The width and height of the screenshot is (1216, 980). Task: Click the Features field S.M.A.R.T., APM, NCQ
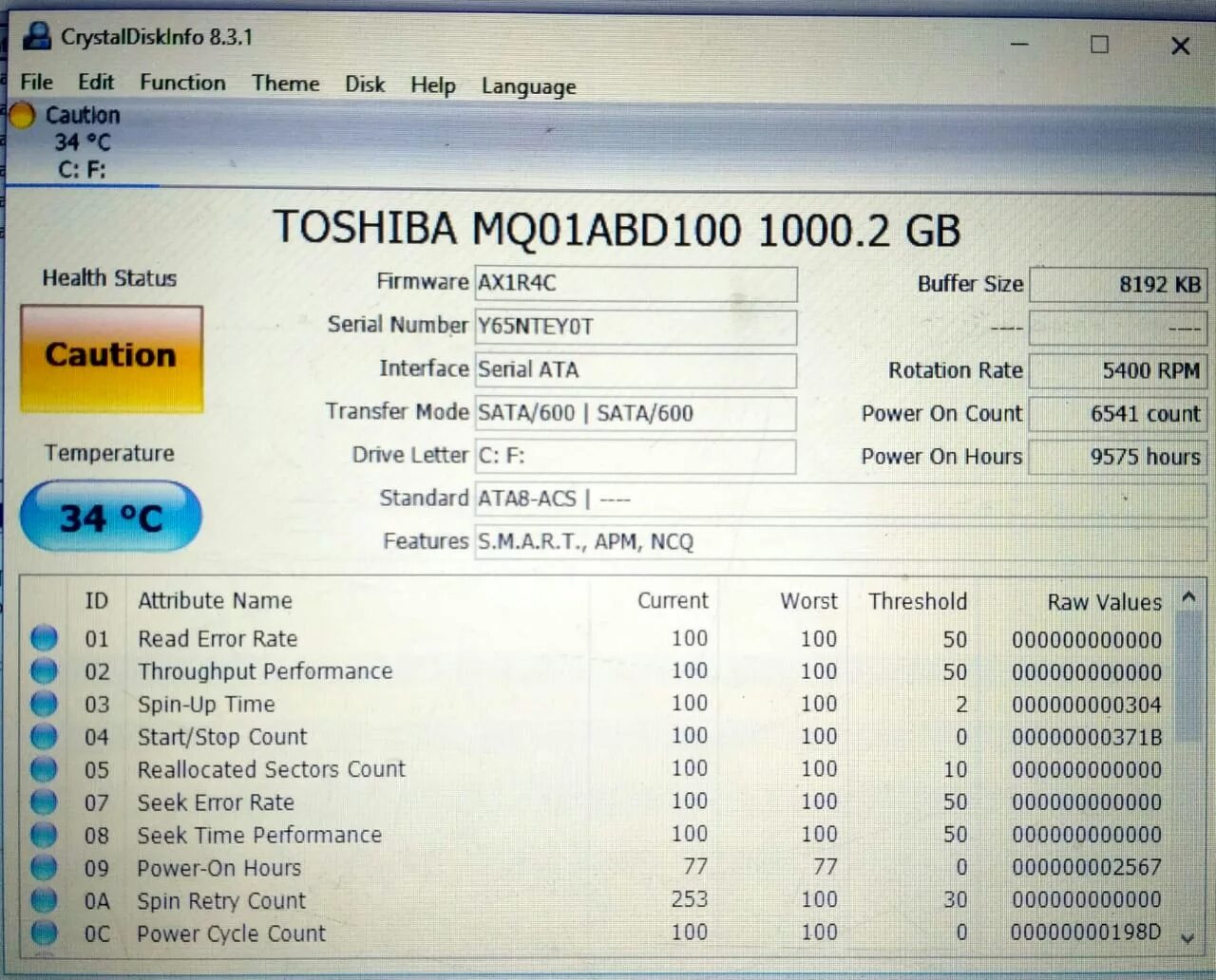tap(841, 542)
